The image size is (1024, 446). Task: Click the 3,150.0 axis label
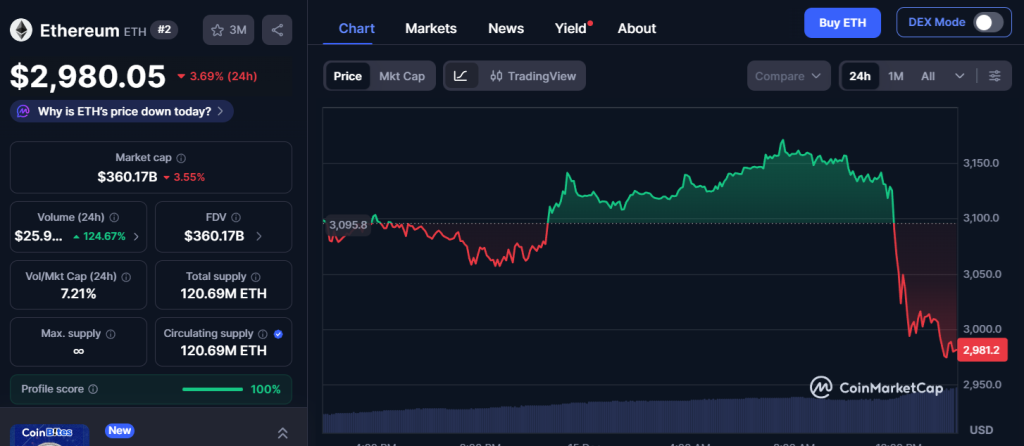(981, 163)
